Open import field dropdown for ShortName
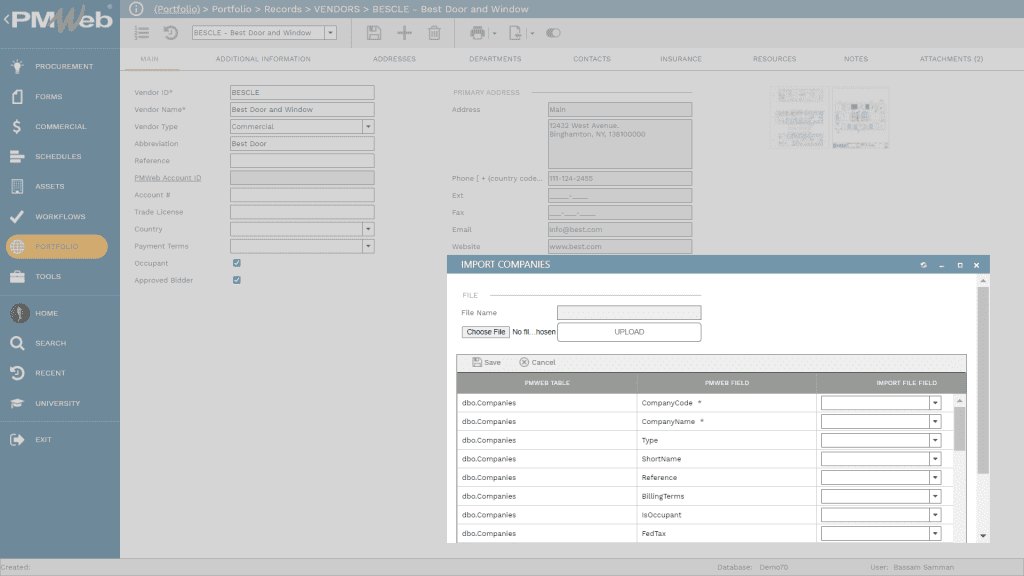 click(935, 459)
